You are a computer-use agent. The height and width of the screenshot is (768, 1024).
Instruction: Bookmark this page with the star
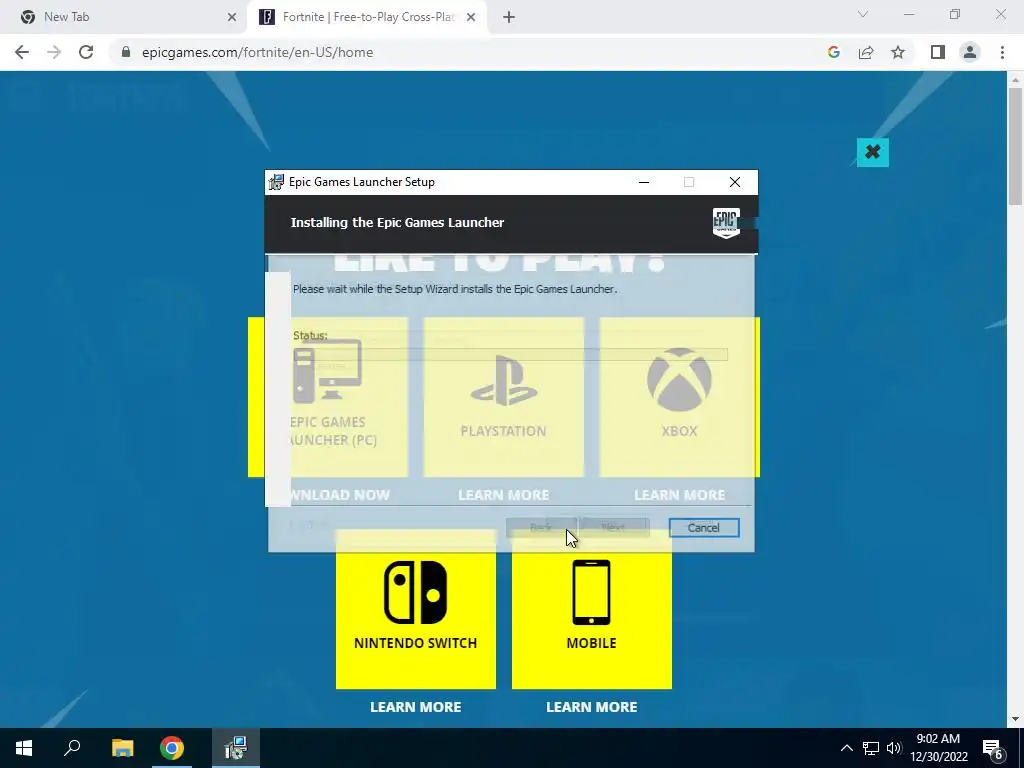(898, 52)
